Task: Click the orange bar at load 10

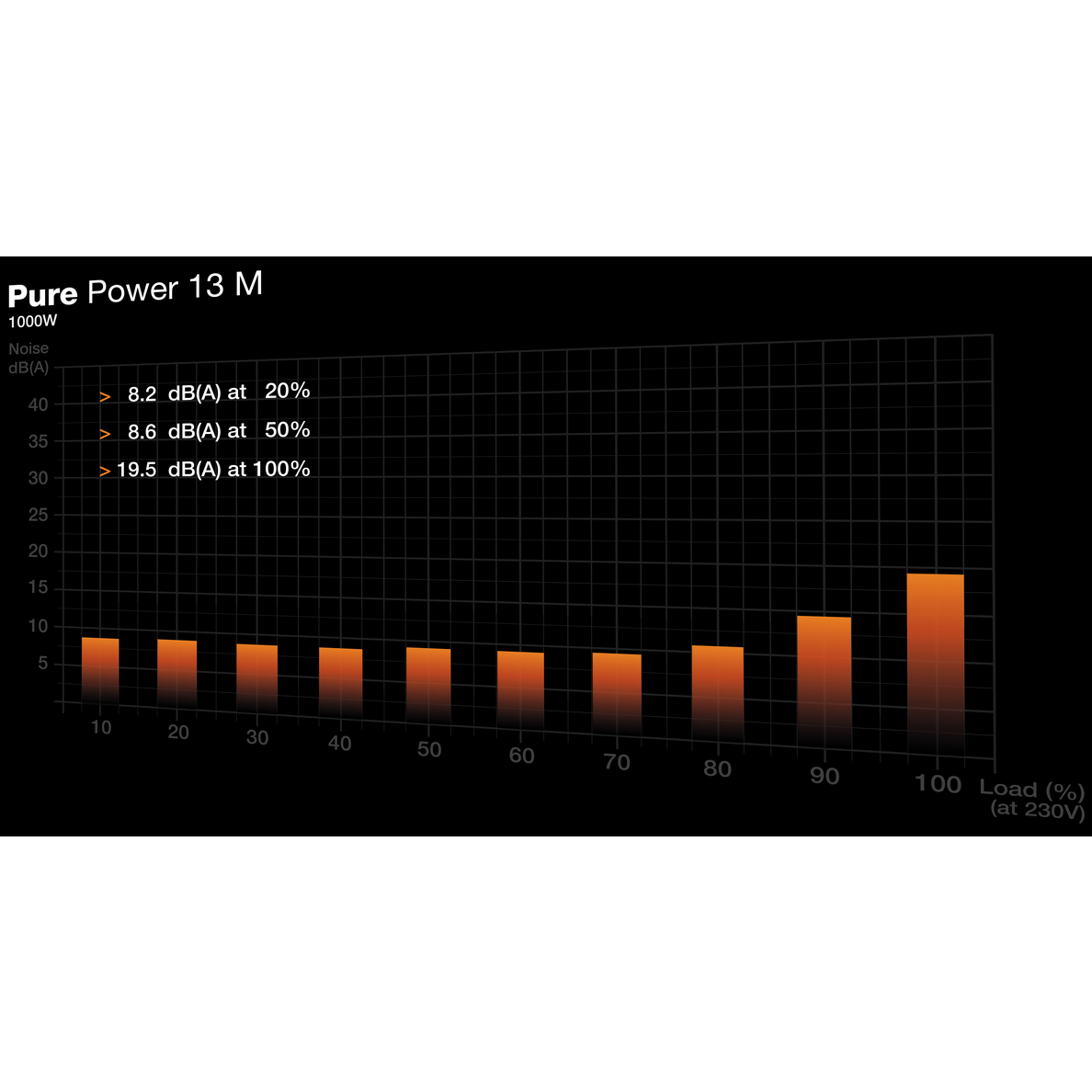Action: pos(100,671)
